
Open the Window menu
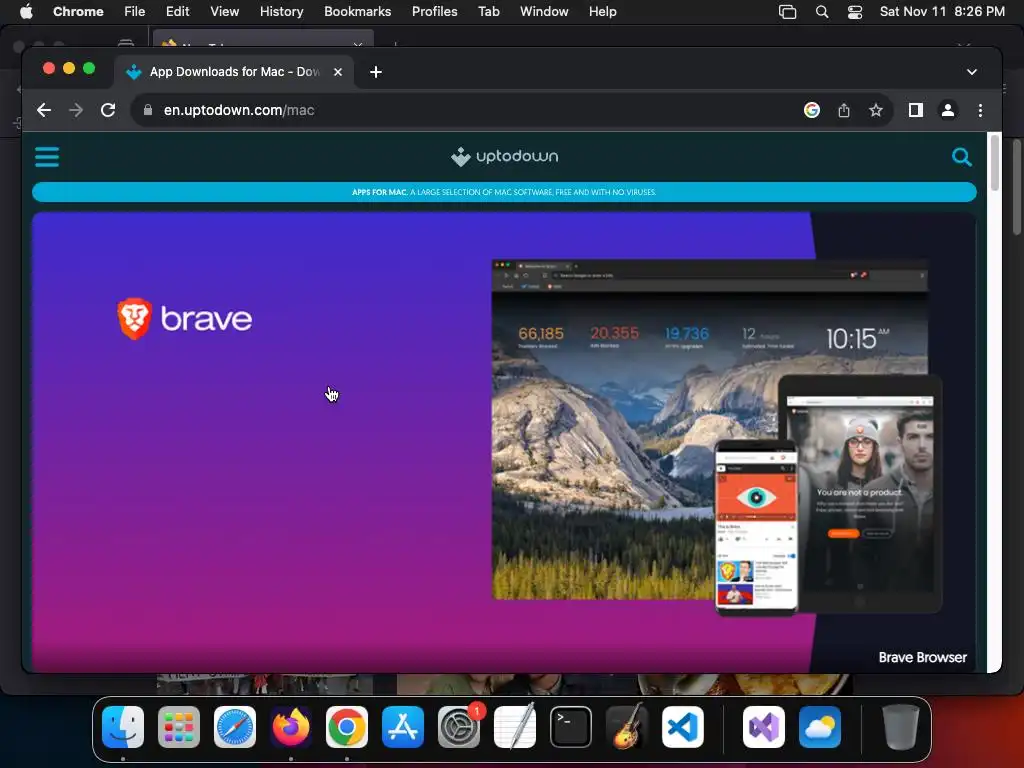544,12
